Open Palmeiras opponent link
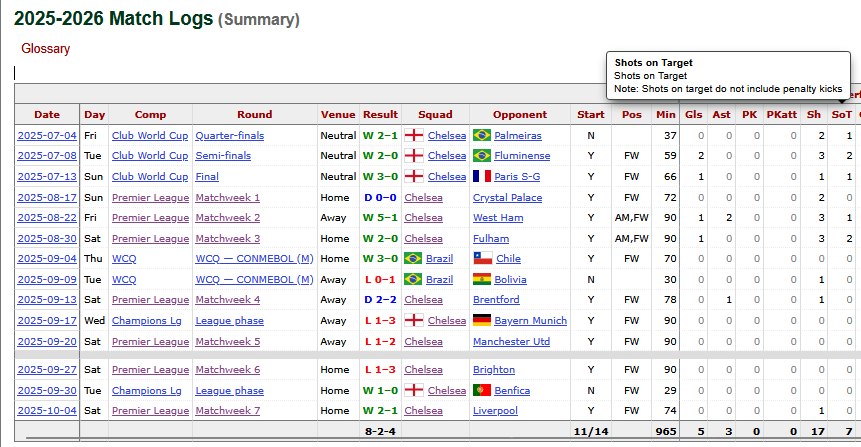Screen dimensions: 861x447 518,136
